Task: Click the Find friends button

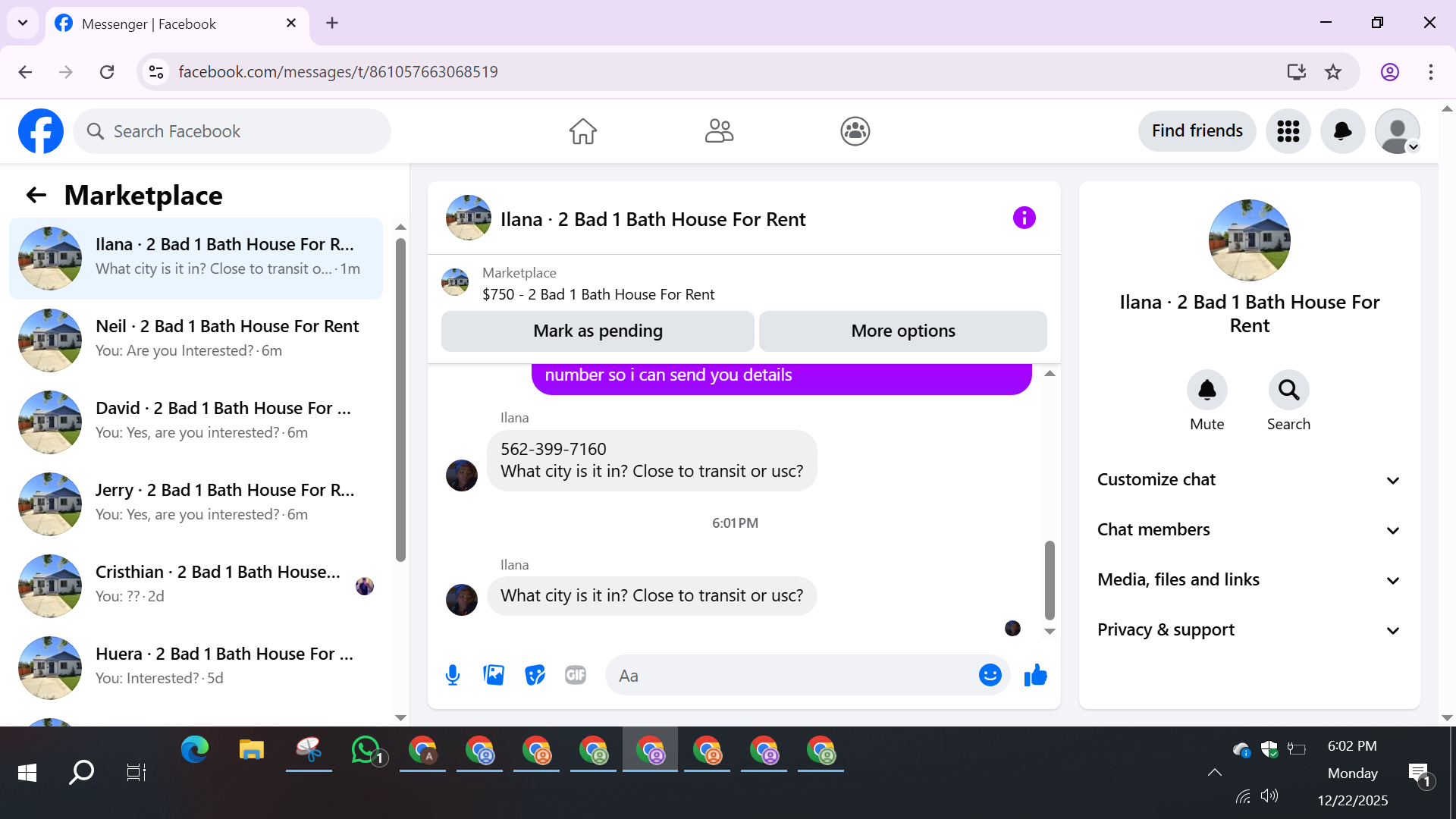Action: point(1197,131)
